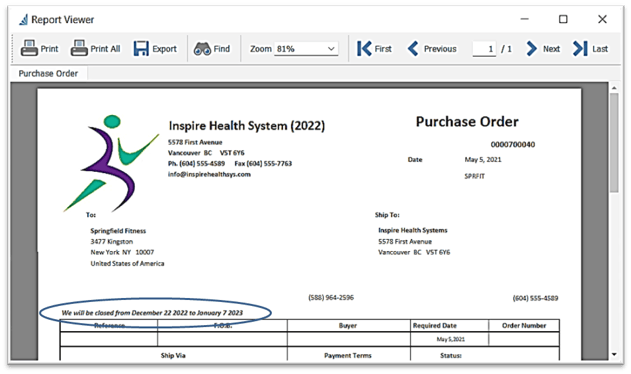
Task: Click the Inspire Health System (2022) title
Action: [x=247, y=126]
